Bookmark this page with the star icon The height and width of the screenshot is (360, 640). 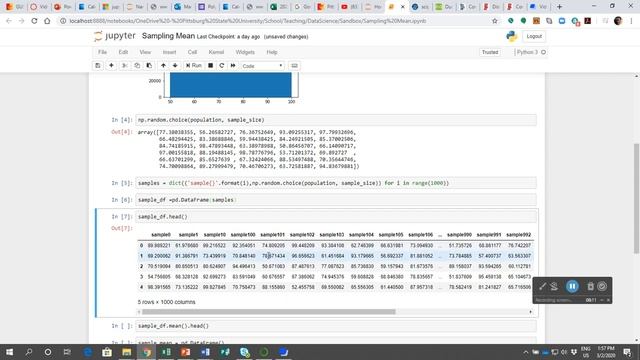pos(495,21)
